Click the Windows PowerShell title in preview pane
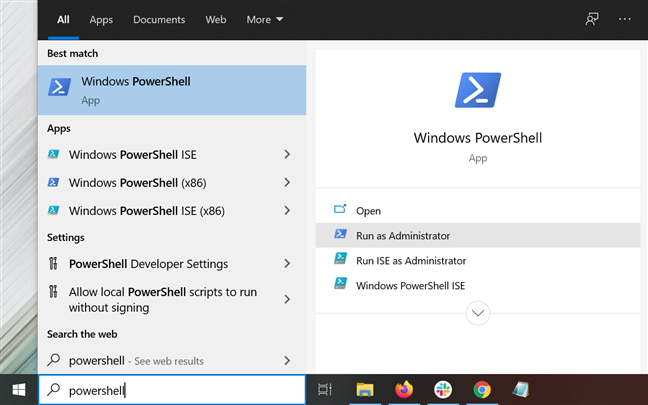The image size is (648, 405). (478, 138)
